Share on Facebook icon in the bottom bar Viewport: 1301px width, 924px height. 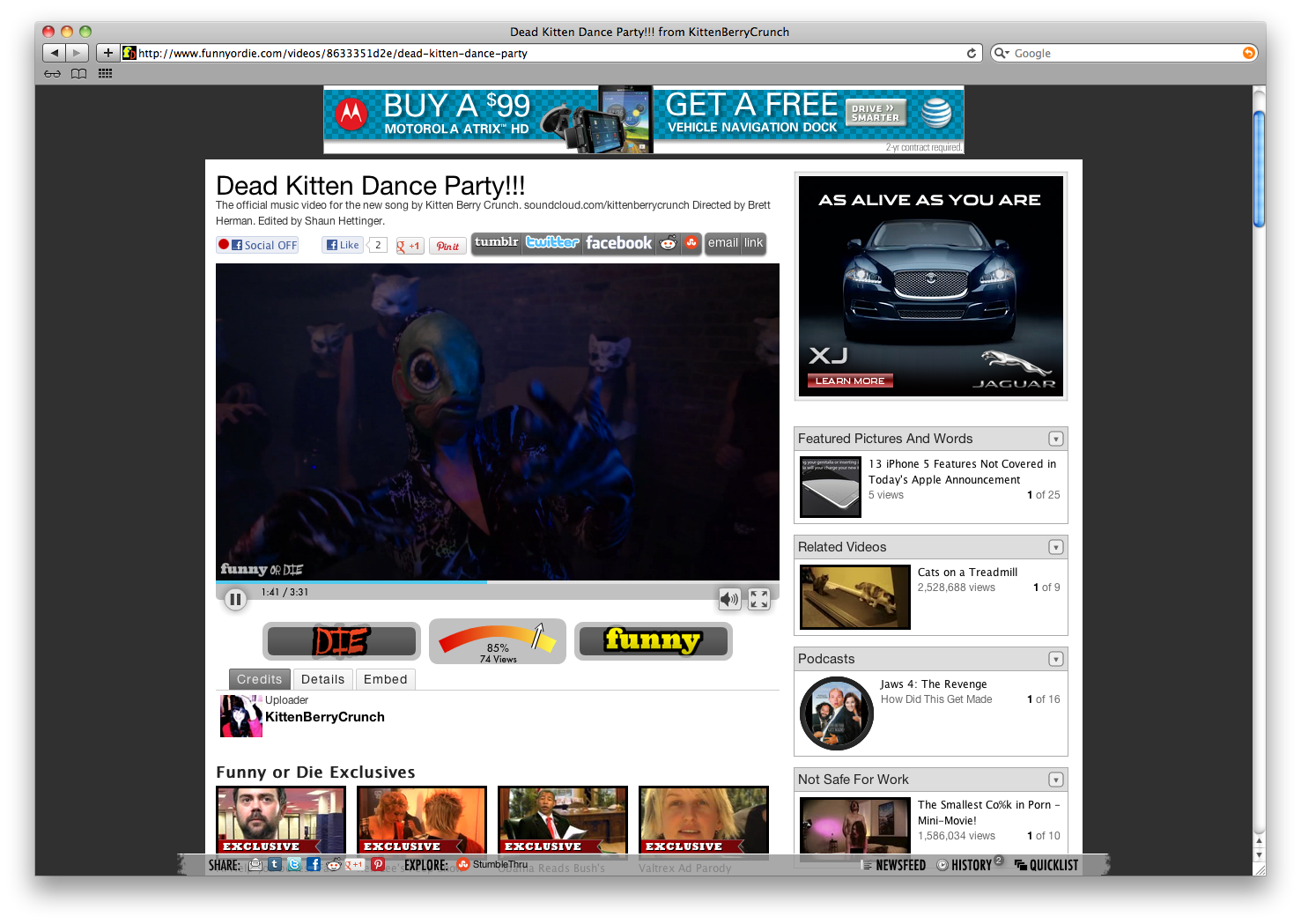point(314,865)
